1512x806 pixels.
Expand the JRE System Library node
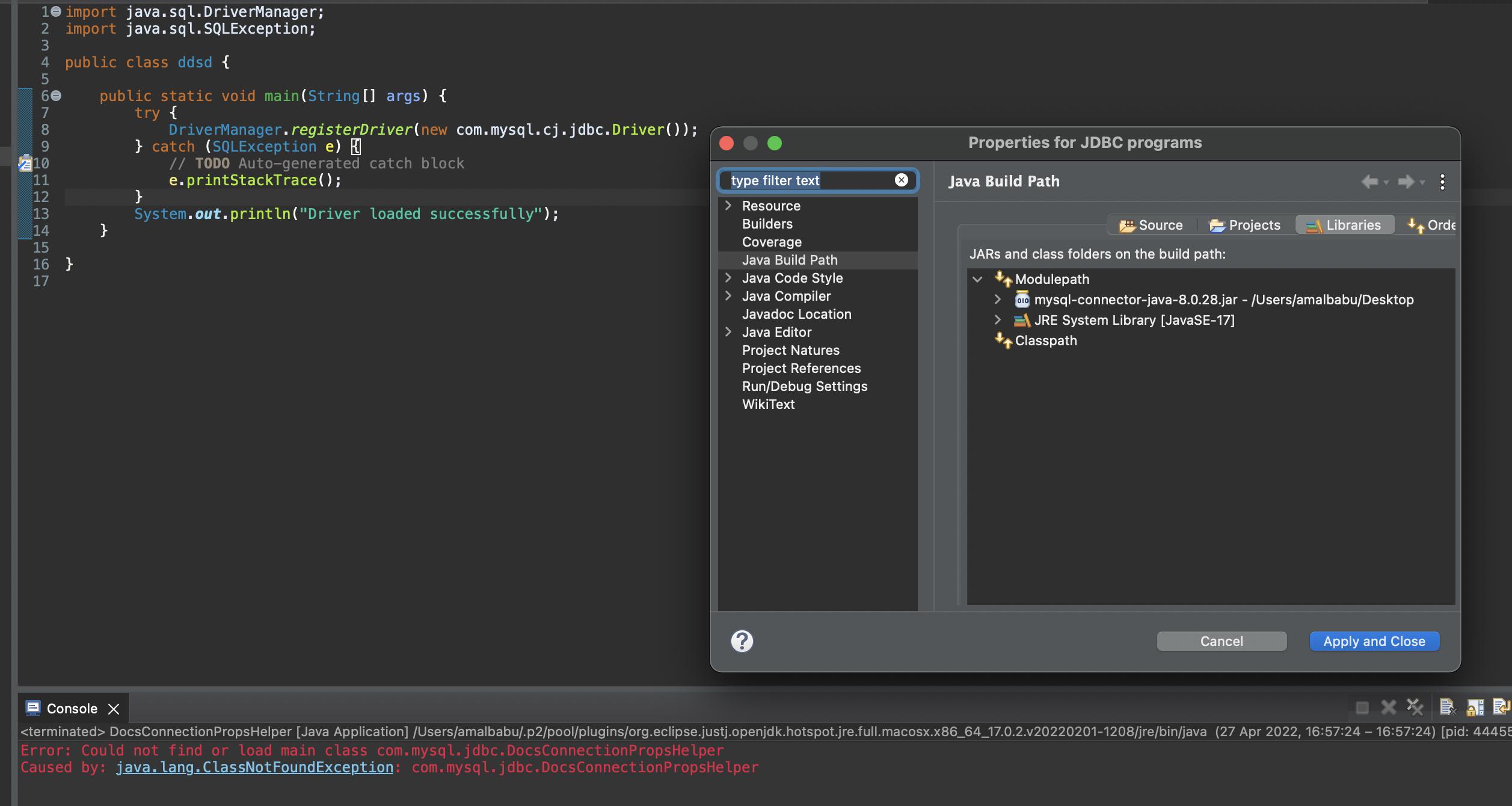pyautogui.click(x=997, y=319)
